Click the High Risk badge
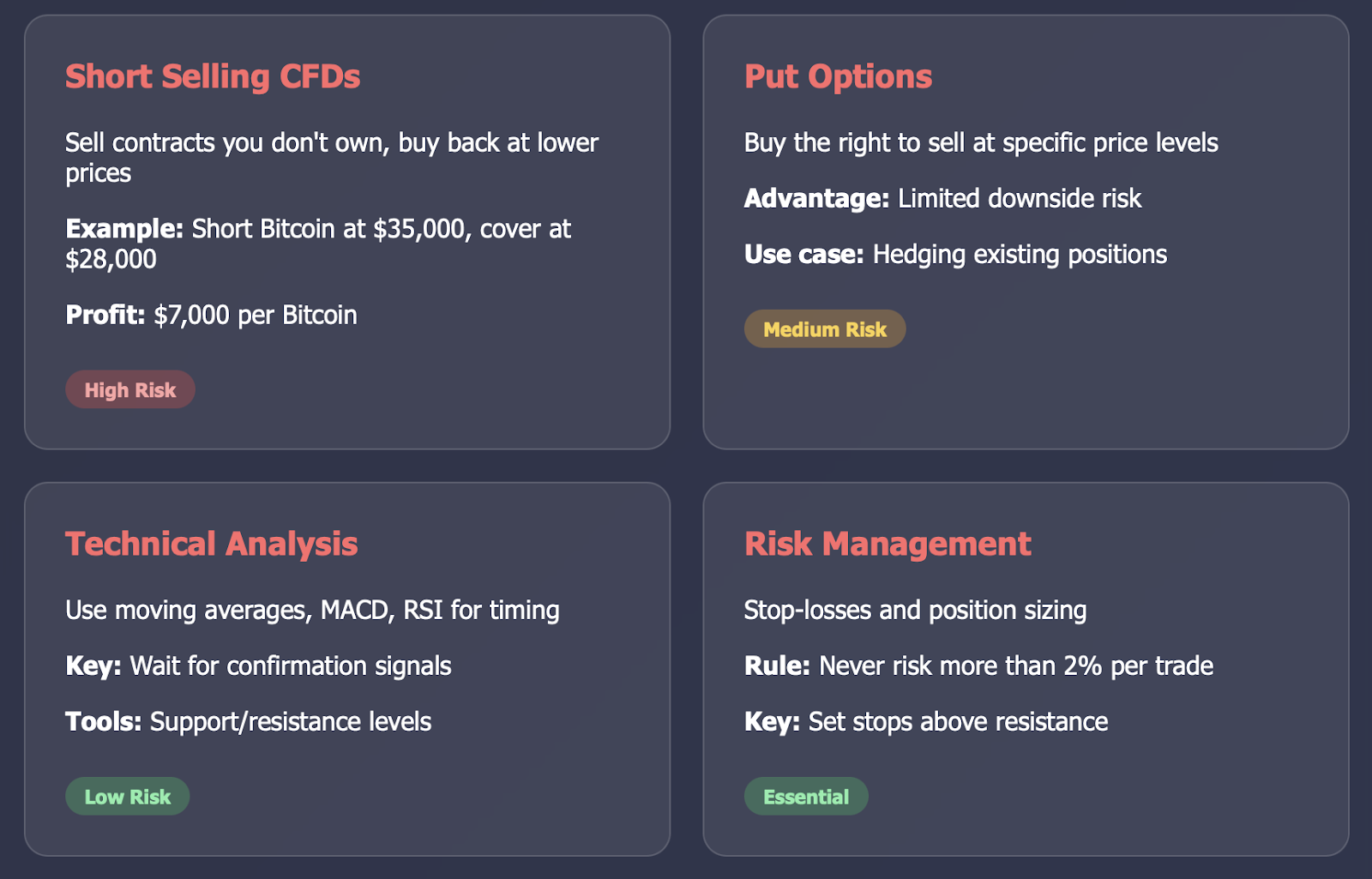Screen dimensions: 1372x879 [x=130, y=390]
